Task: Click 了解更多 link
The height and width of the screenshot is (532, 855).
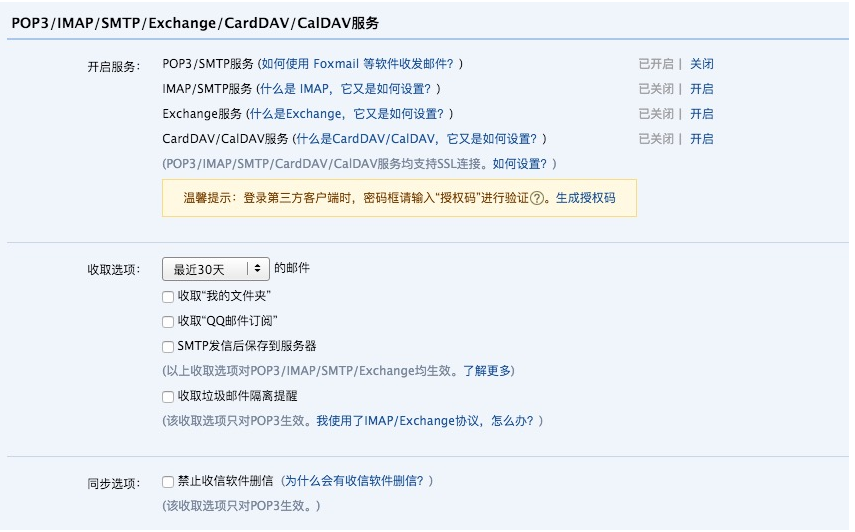Action: [487, 371]
